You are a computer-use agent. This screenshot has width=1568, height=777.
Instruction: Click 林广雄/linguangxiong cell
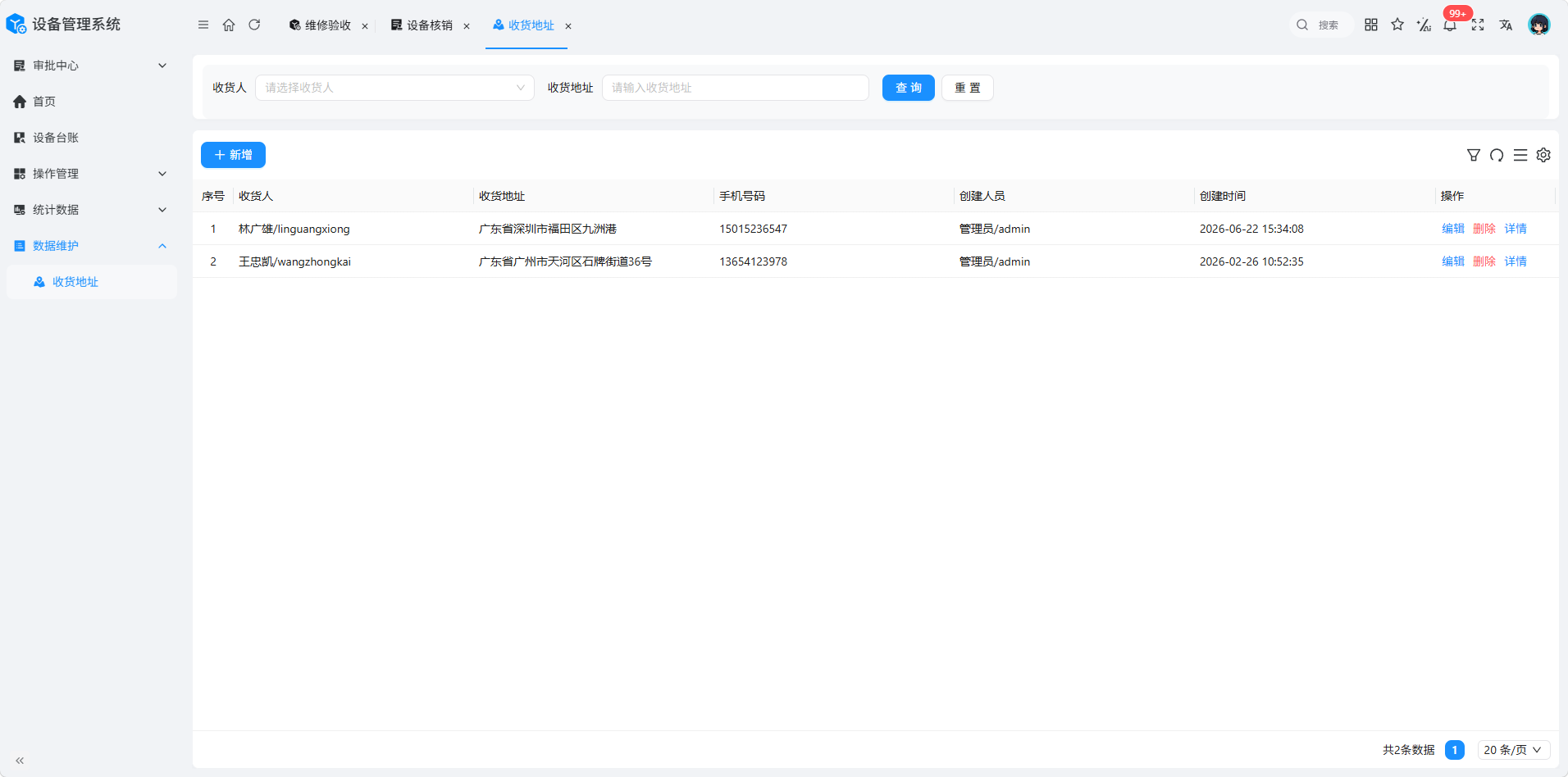tap(294, 229)
